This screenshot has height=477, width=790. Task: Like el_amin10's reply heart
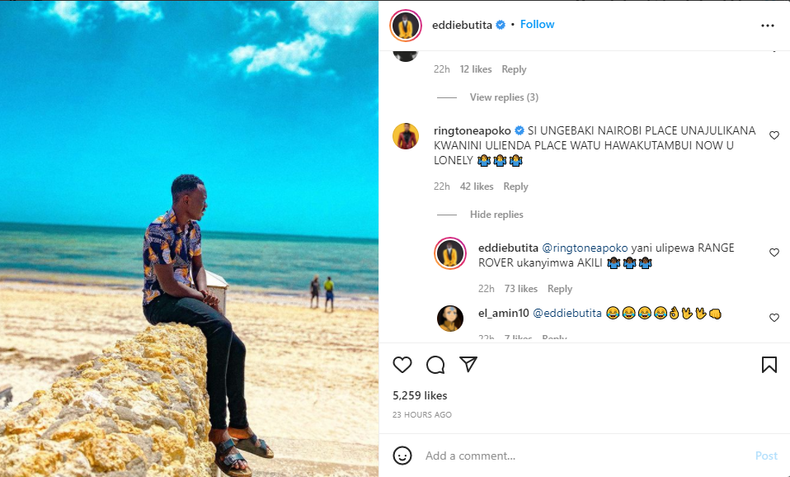pos(774,317)
